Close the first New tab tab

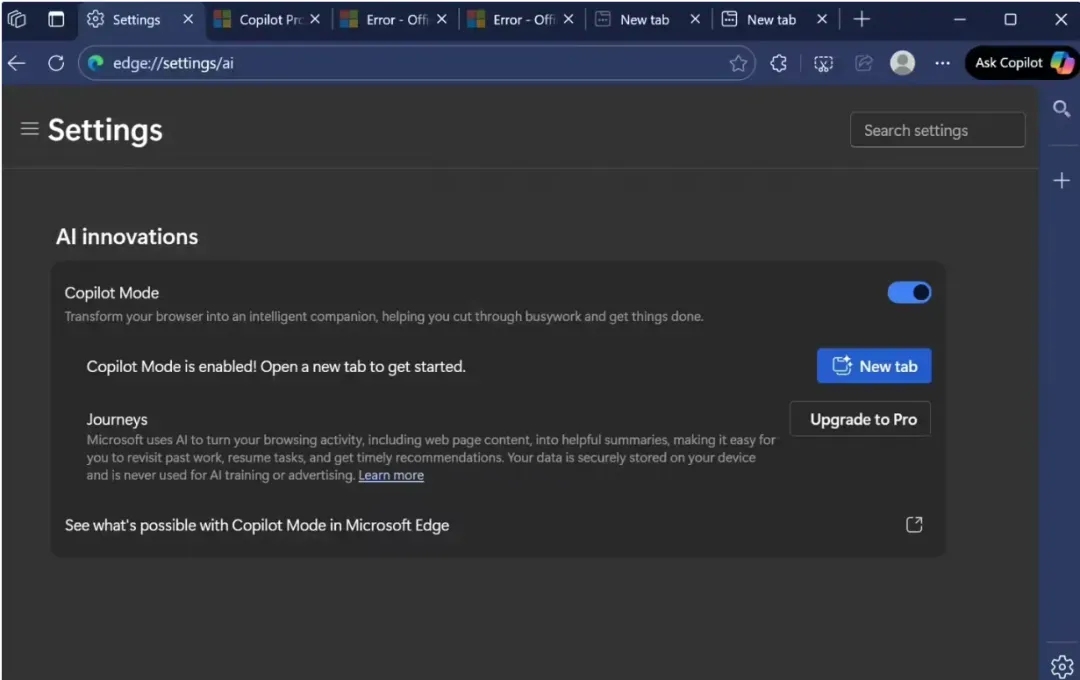click(695, 19)
